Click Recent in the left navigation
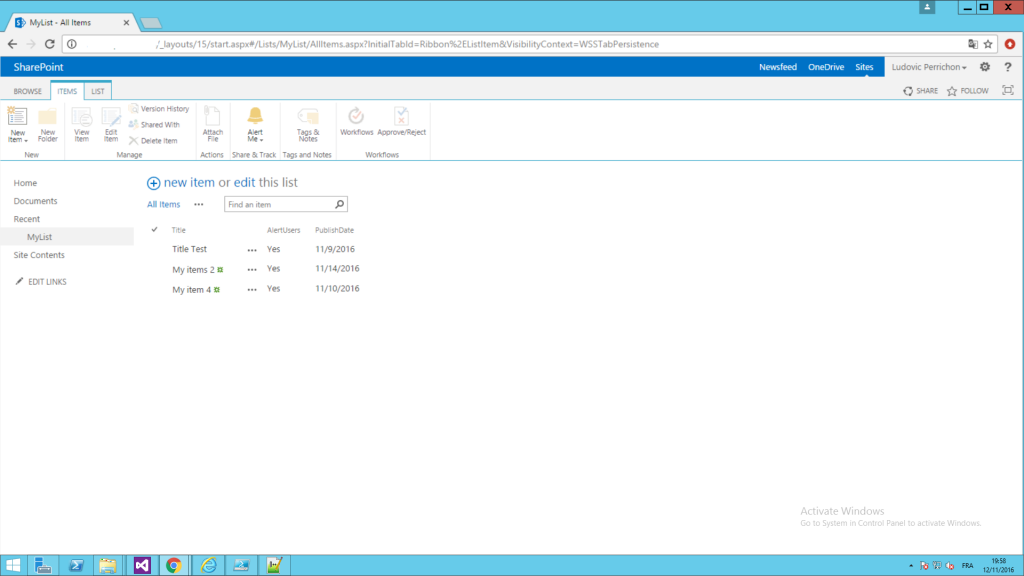 click(x=27, y=219)
